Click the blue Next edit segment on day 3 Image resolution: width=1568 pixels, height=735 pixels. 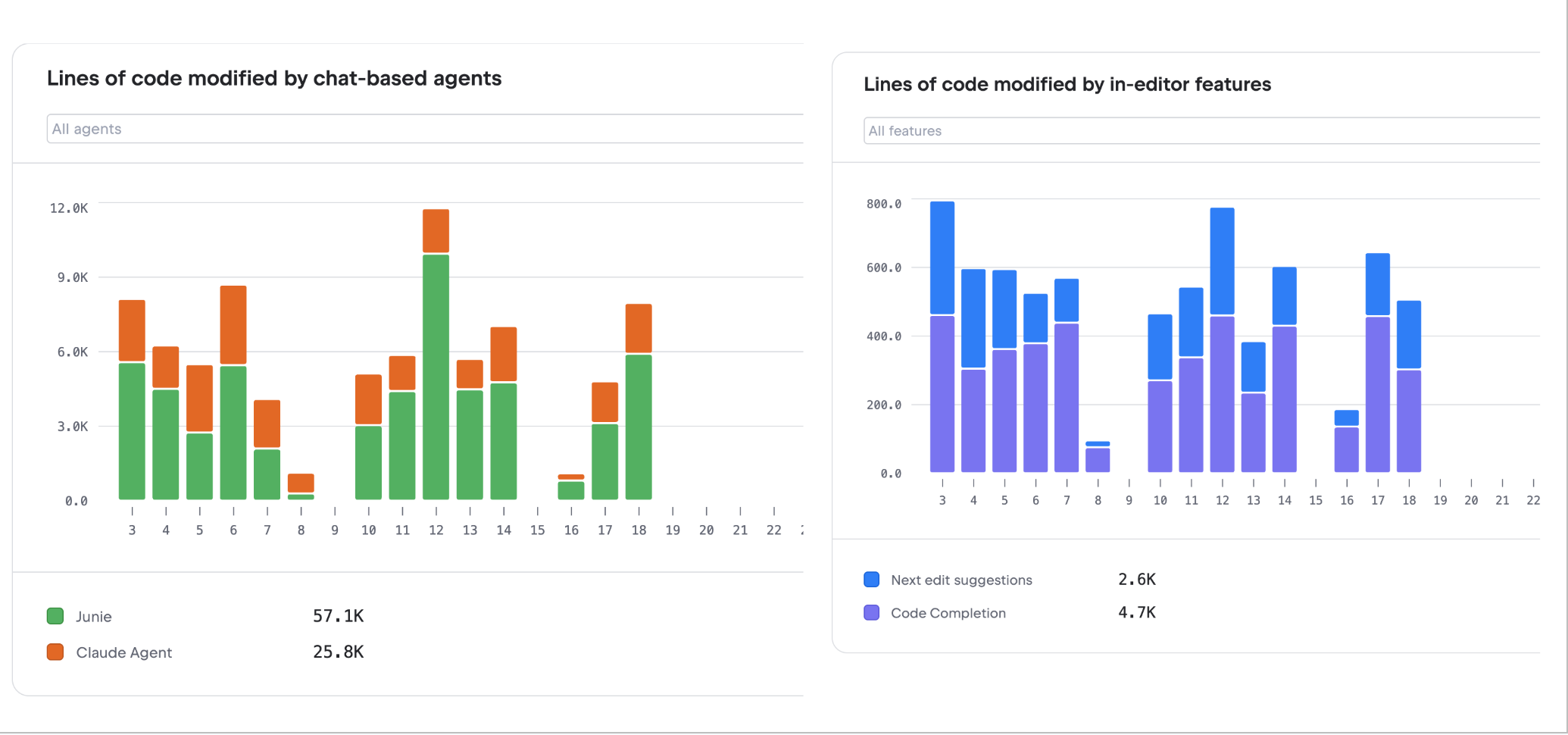(942, 258)
